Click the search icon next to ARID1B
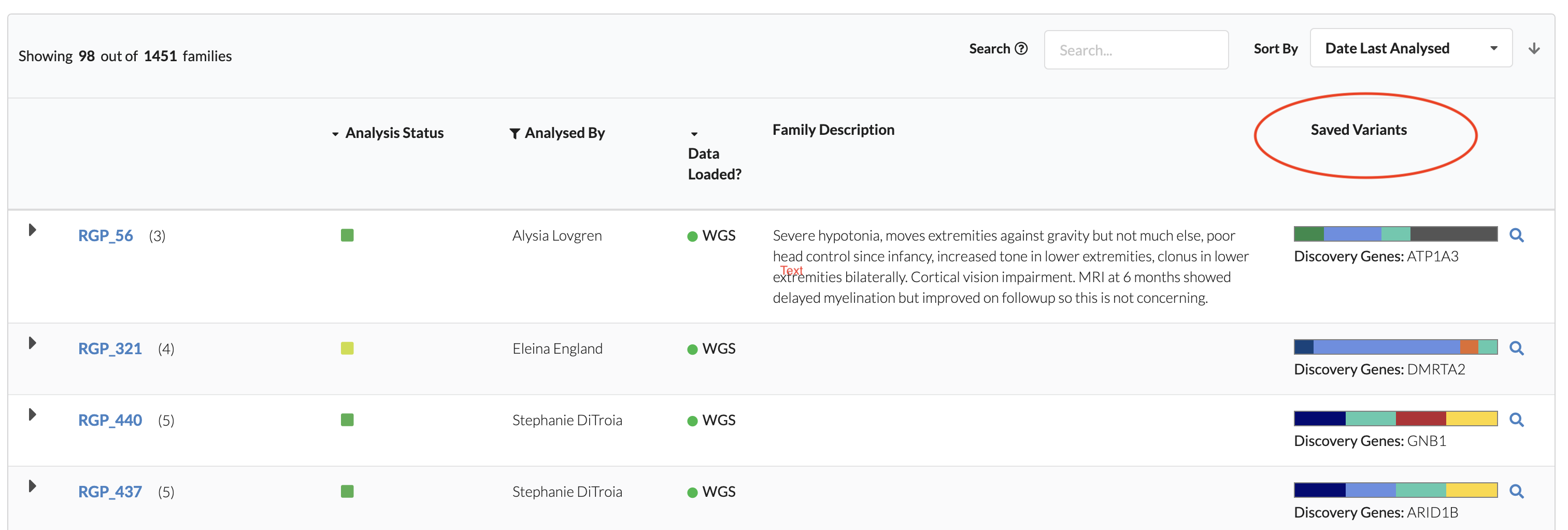Viewport: 1568px width, 530px height. (x=1517, y=491)
